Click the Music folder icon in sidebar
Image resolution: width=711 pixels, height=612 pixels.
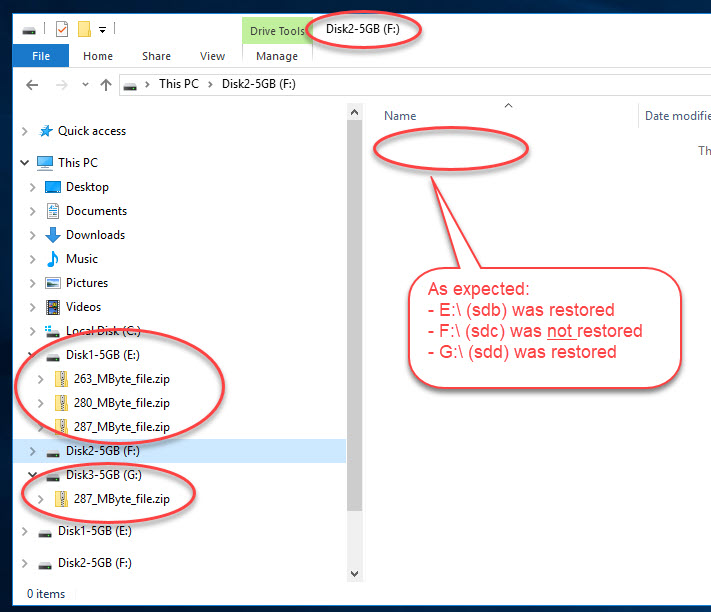tap(53, 259)
